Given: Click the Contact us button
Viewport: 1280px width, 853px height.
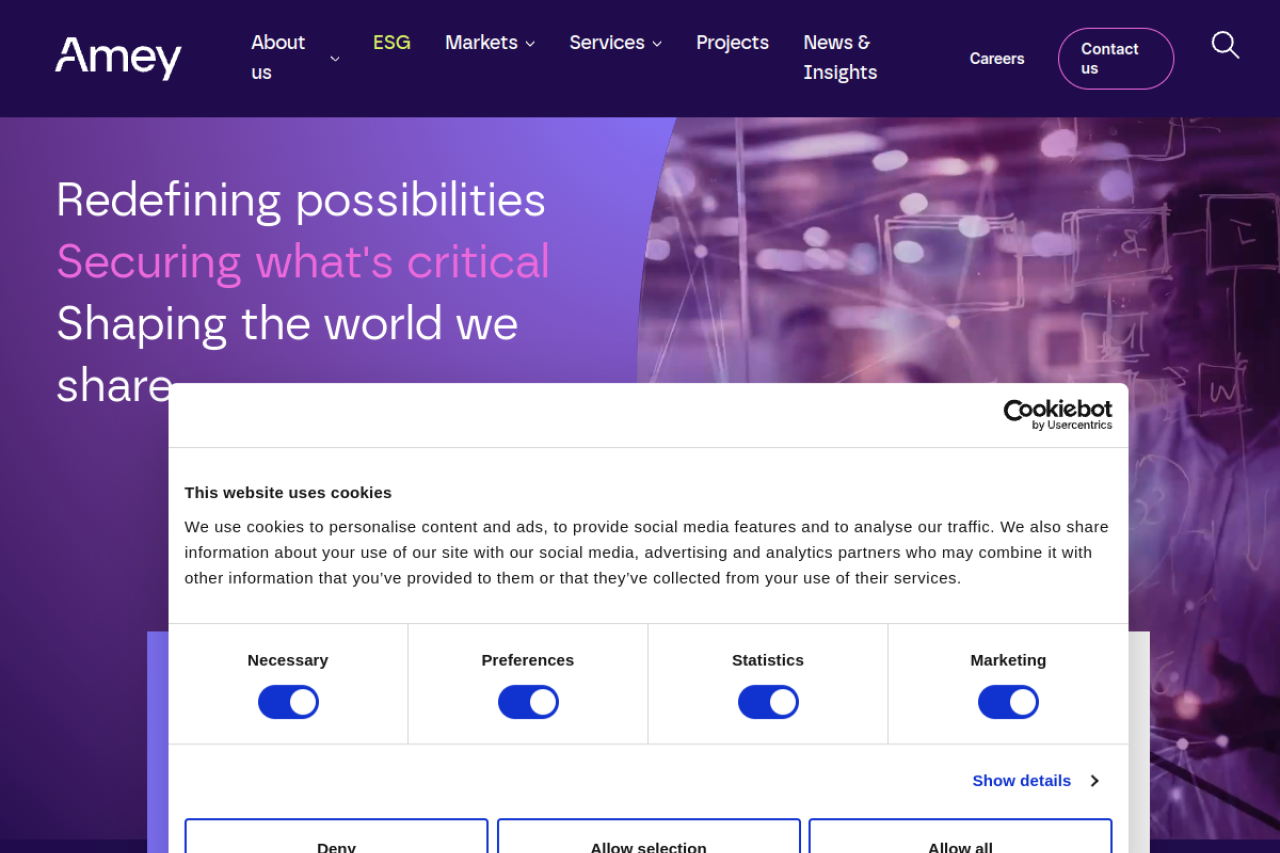Looking at the screenshot, I should click(x=1116, y=59).
